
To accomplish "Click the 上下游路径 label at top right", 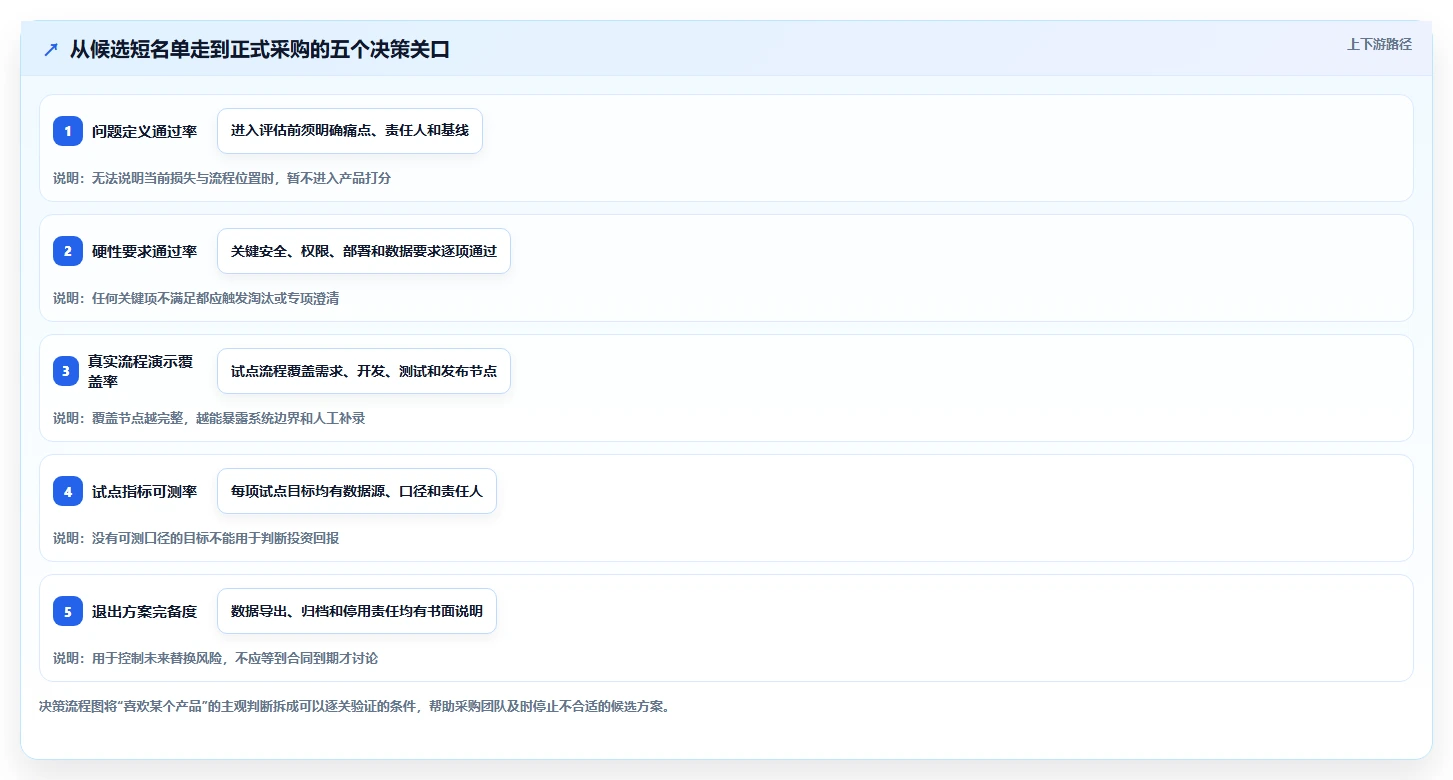I will [x=1379, y=44].
